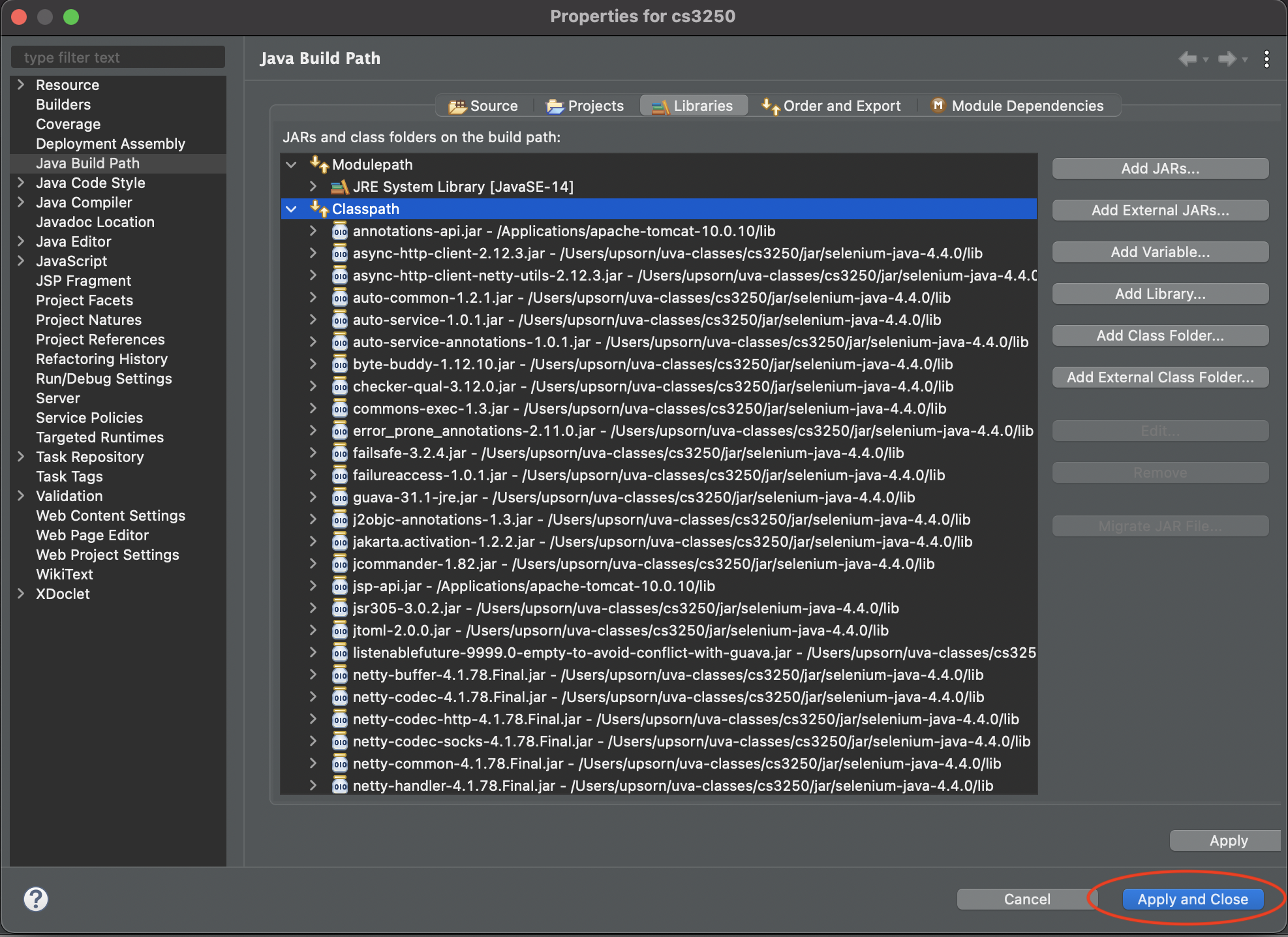The image size is (1288, 937).
Task: Click Apply and Close
Action: [x=1193, y=899]
